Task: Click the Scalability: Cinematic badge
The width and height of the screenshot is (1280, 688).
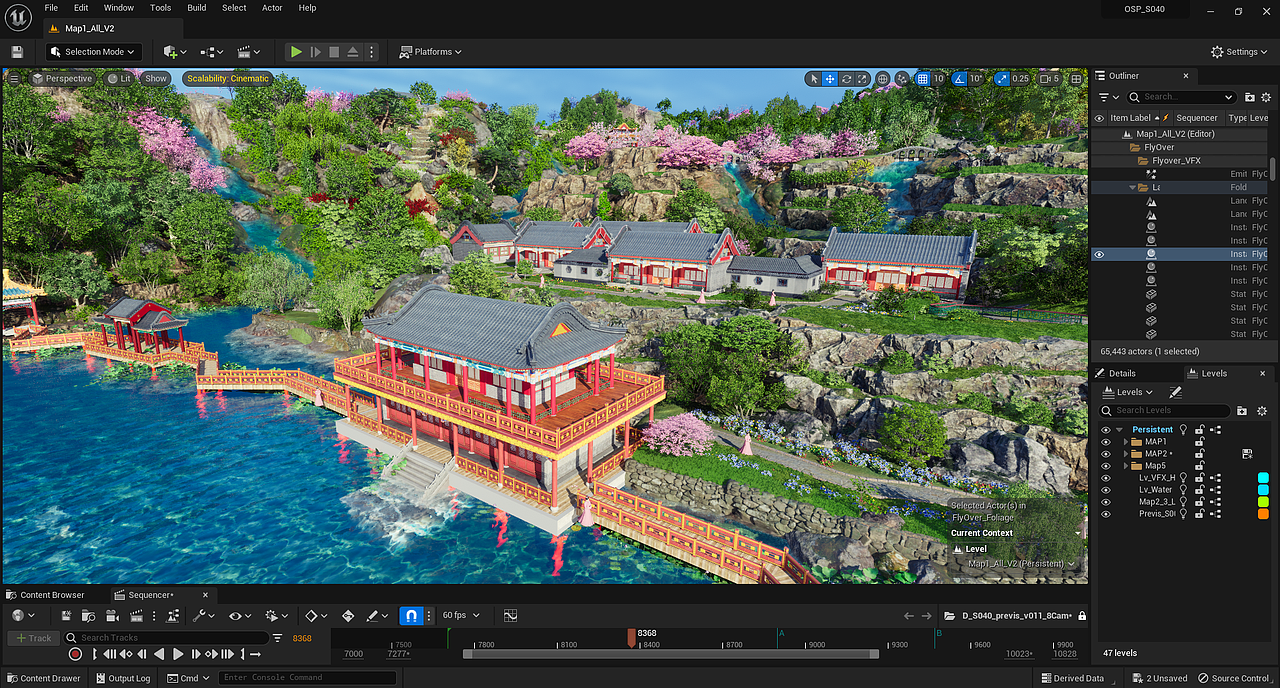Action: [x=228, y=78]
